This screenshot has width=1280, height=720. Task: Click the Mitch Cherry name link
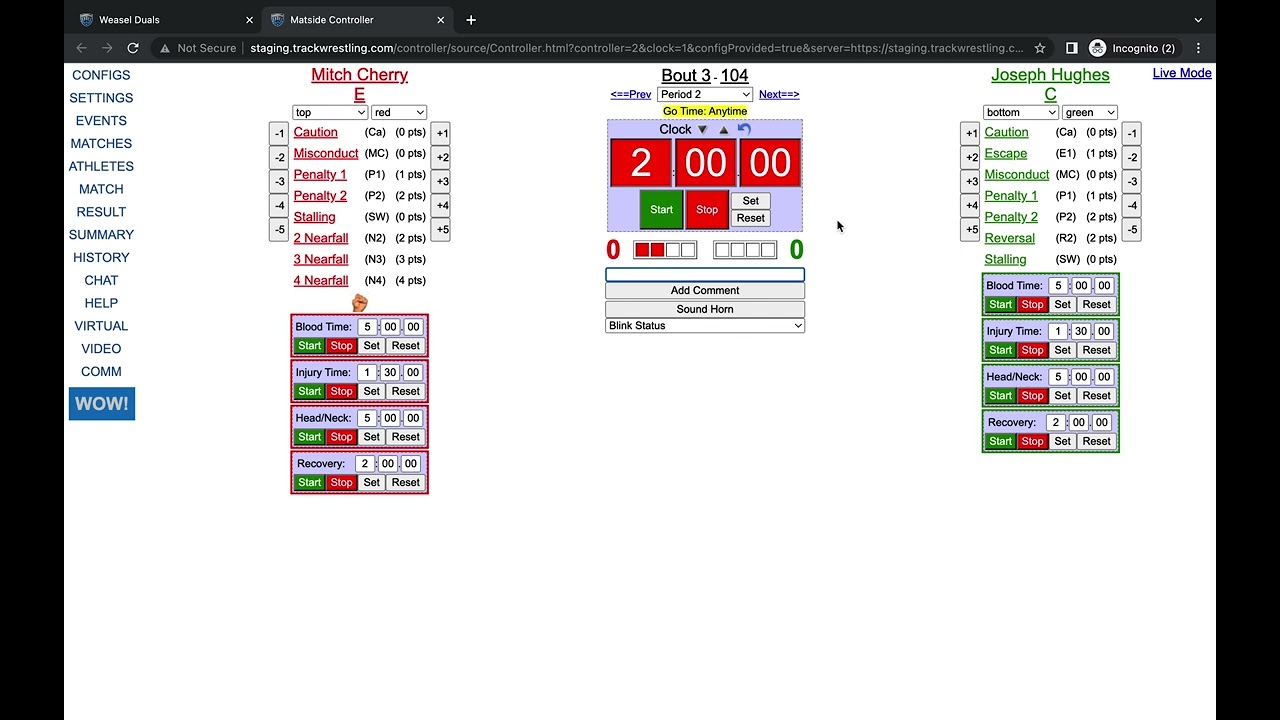click(359, 75)
